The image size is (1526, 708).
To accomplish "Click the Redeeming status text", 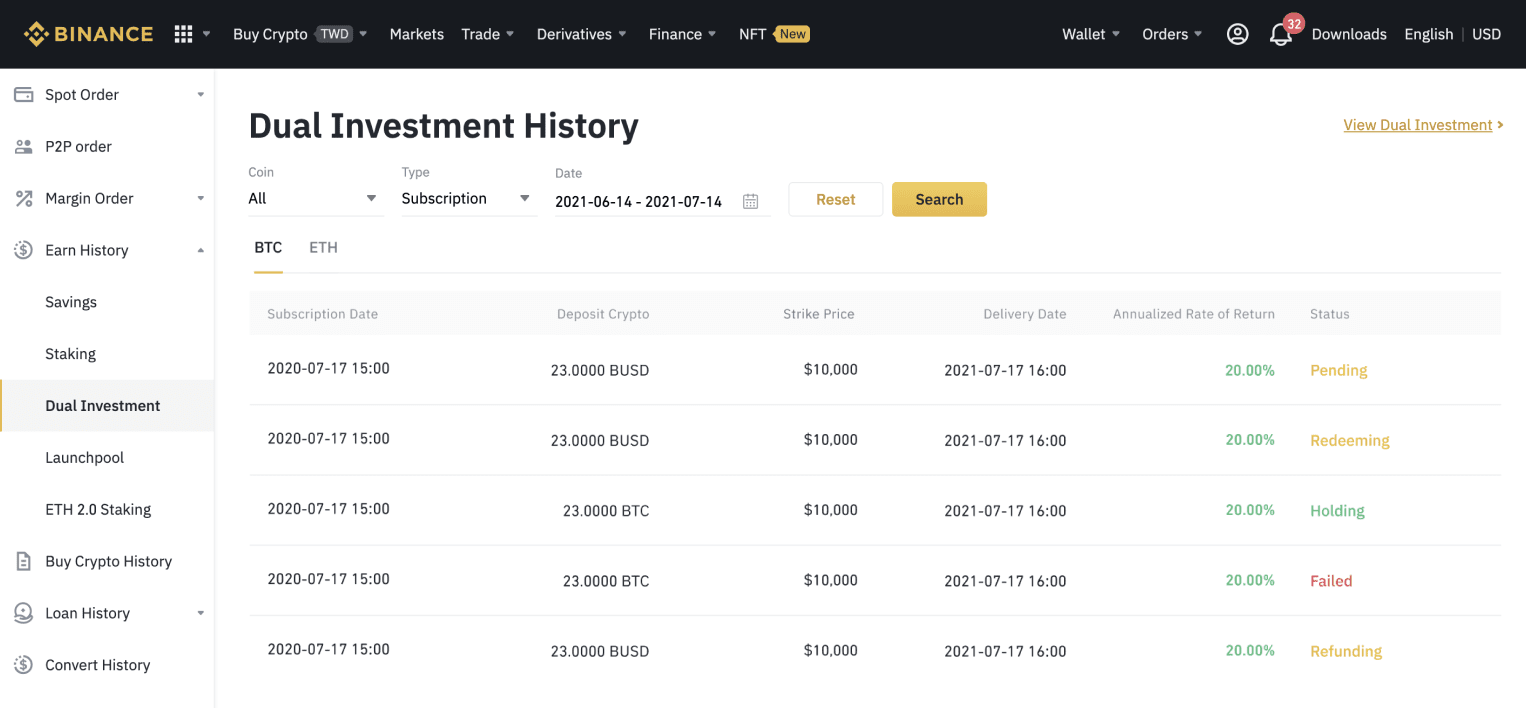I will tap(1350, 440).
